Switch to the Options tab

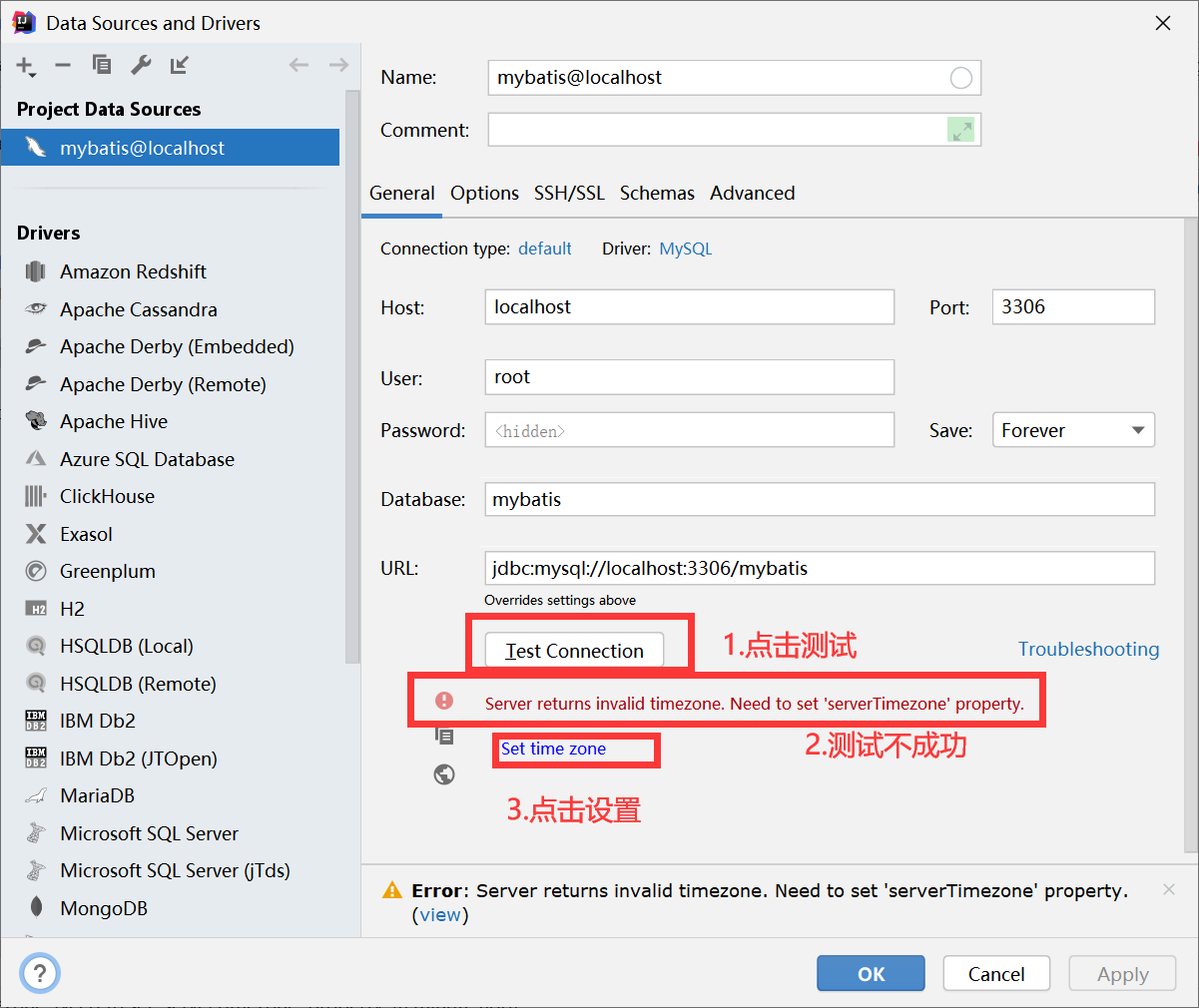[x=484, y=194]
